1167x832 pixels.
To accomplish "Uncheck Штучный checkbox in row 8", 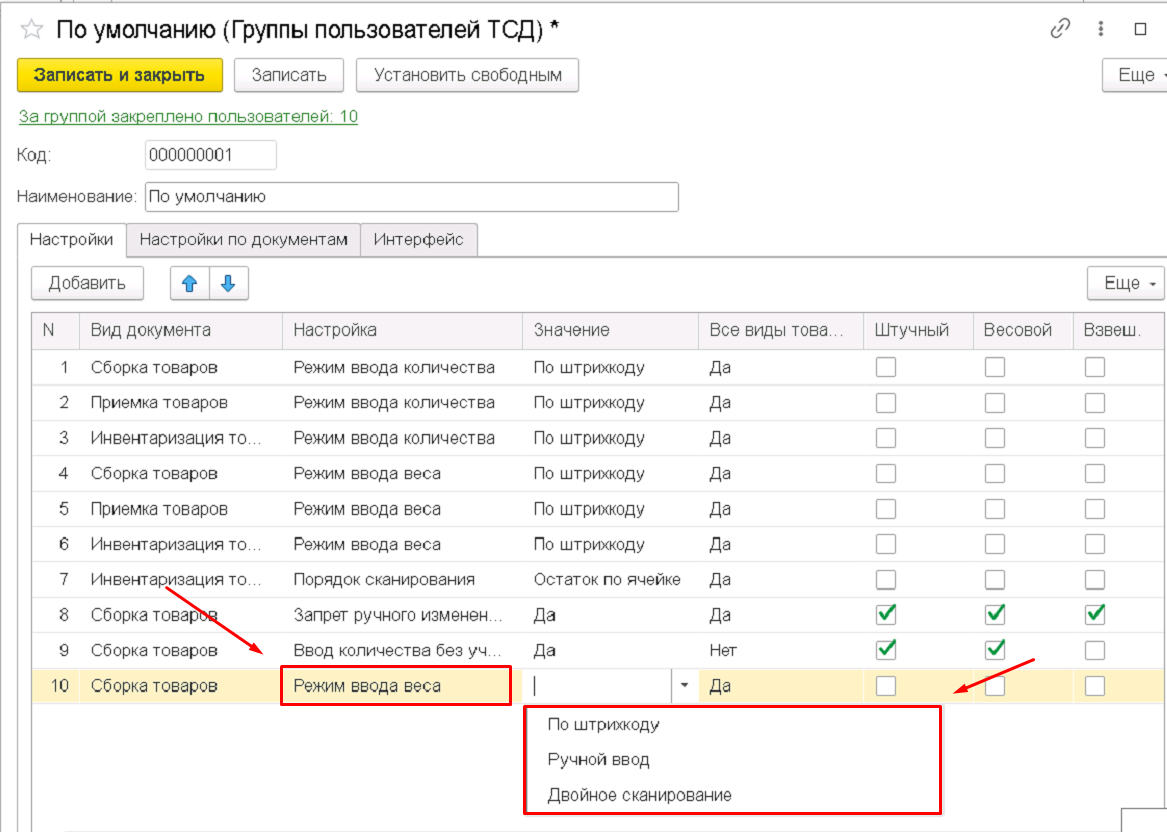I will pos(886,614).
